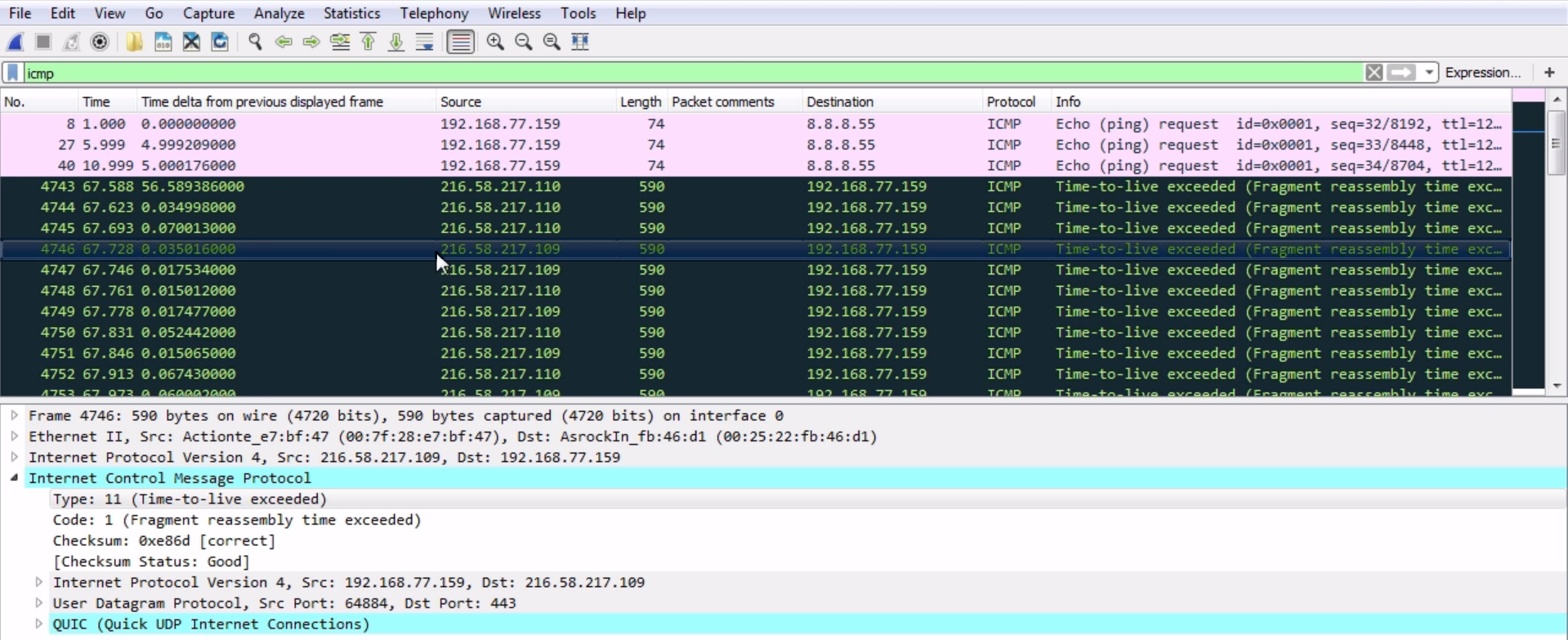
Task: Zoom in on packet list text
Action: (495, 42)
